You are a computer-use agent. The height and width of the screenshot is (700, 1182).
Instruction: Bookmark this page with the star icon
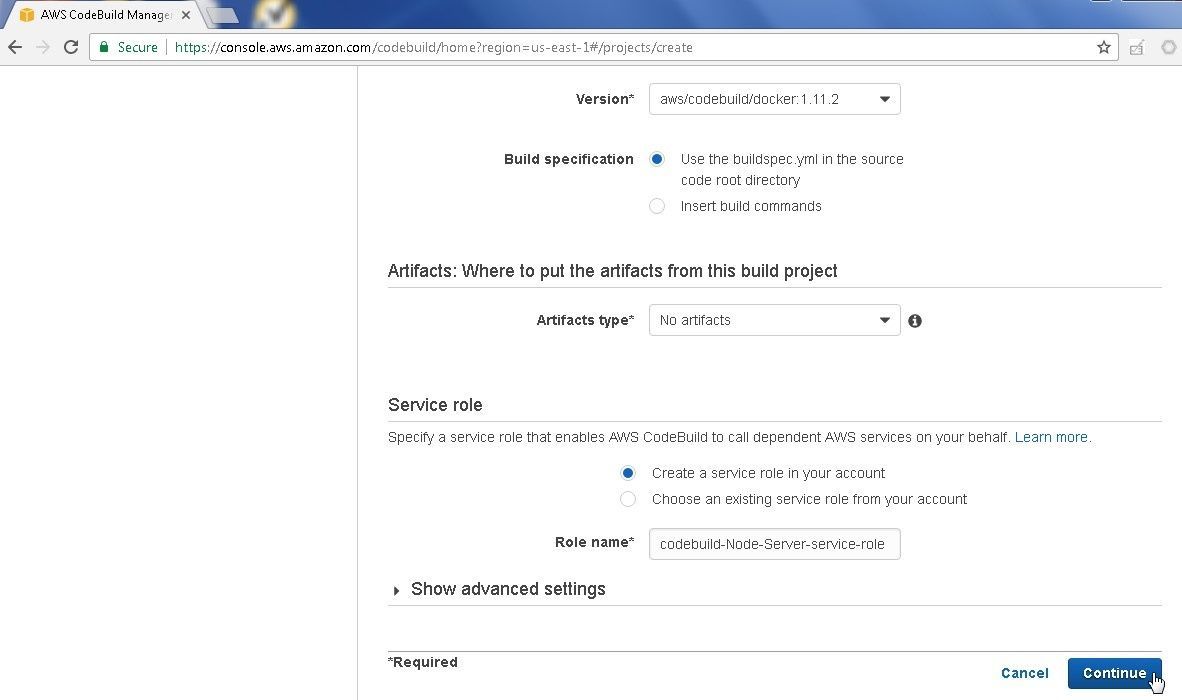1104,47
